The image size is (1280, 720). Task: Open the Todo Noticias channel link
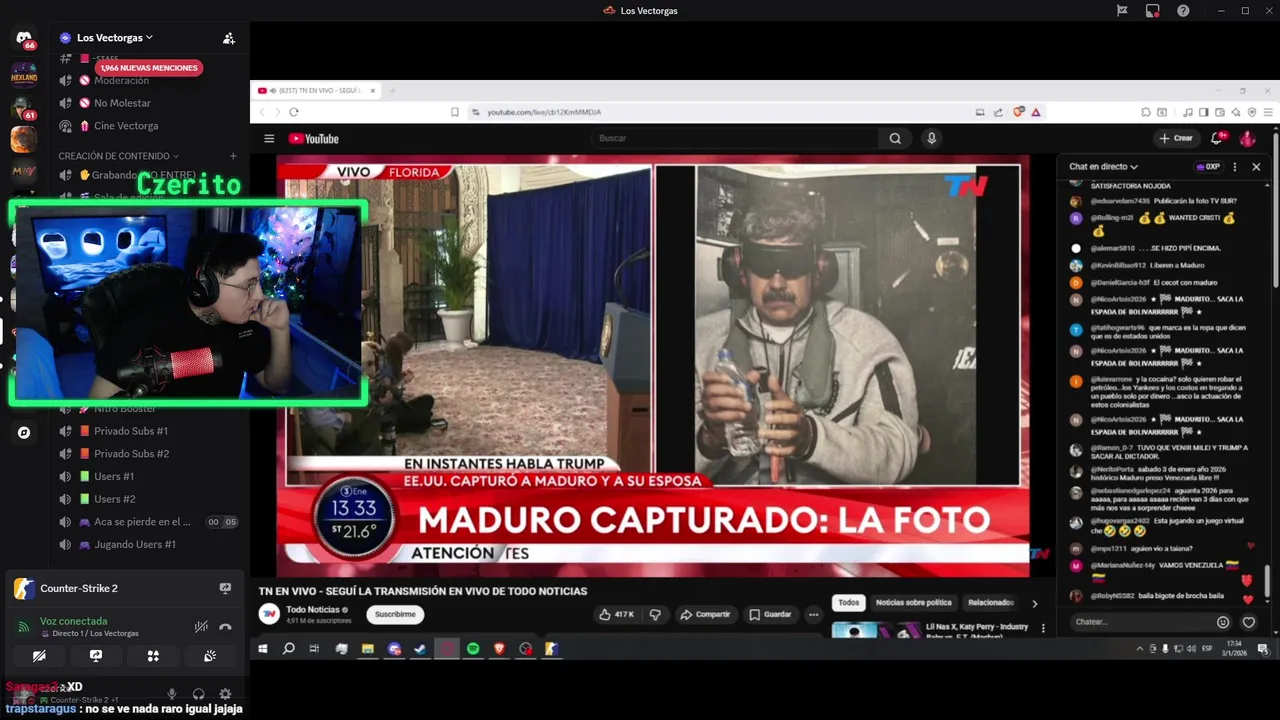point(314,609)
